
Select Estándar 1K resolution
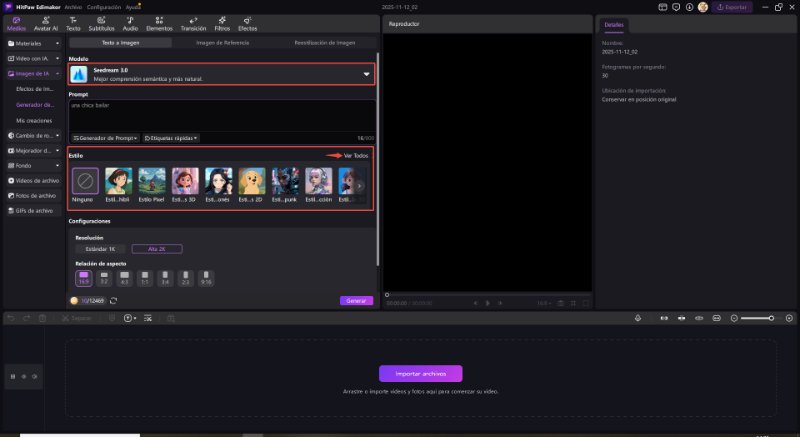point(98,248)
